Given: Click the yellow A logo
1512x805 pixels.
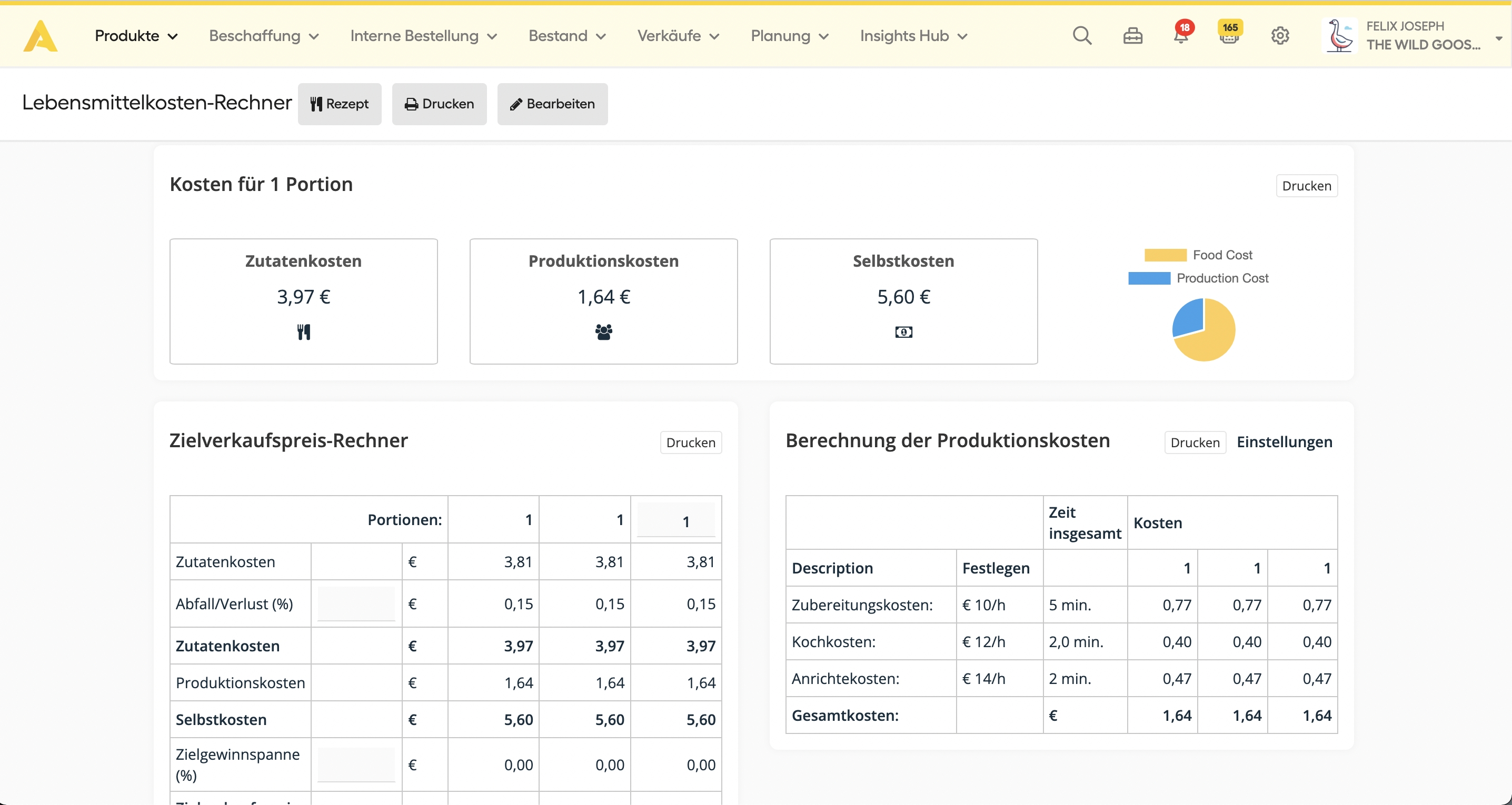Looking at the screenshot, I should coord(40,36).
